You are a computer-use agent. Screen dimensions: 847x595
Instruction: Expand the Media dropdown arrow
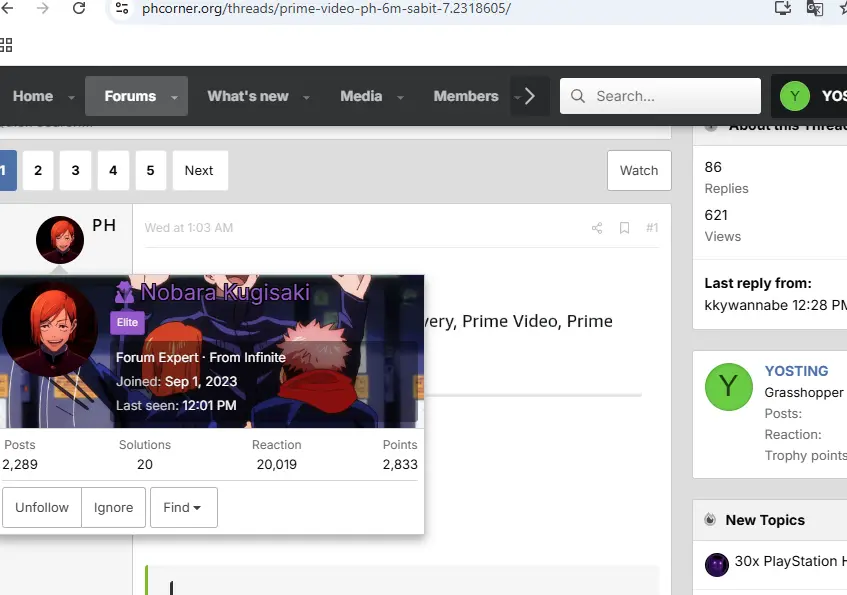pyautogui.click(x=400, y=98)
